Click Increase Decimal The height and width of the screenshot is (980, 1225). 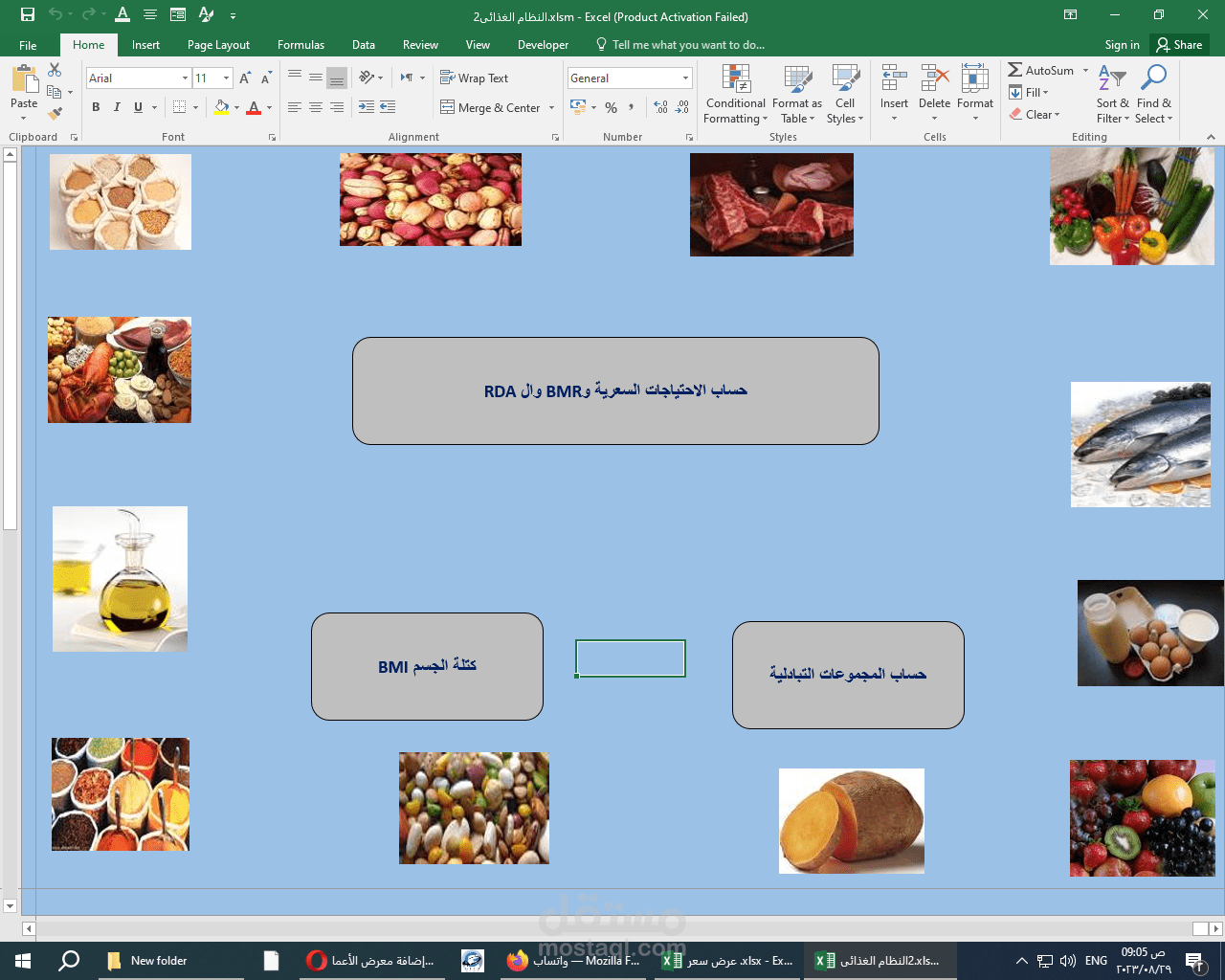tap(661, 107)
